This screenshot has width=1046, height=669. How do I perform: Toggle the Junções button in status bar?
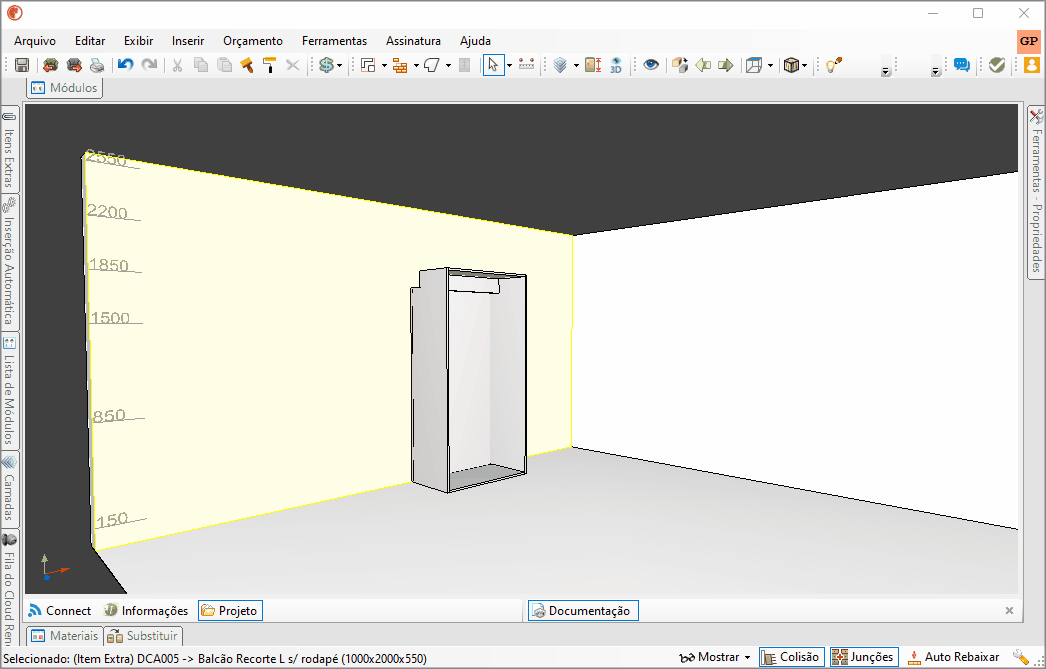pos(864,657)
